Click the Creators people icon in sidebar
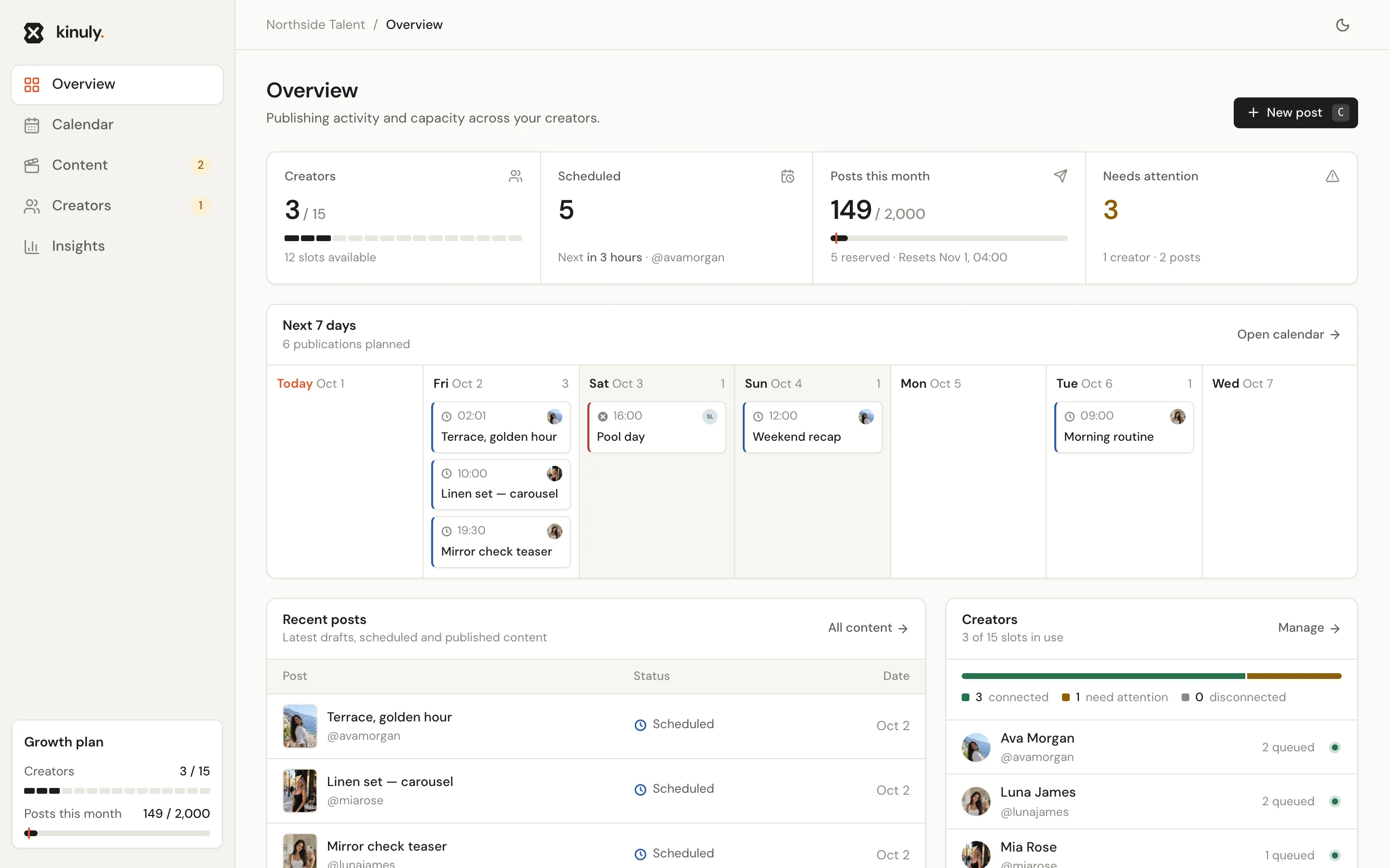 click(x=31, y=206)
